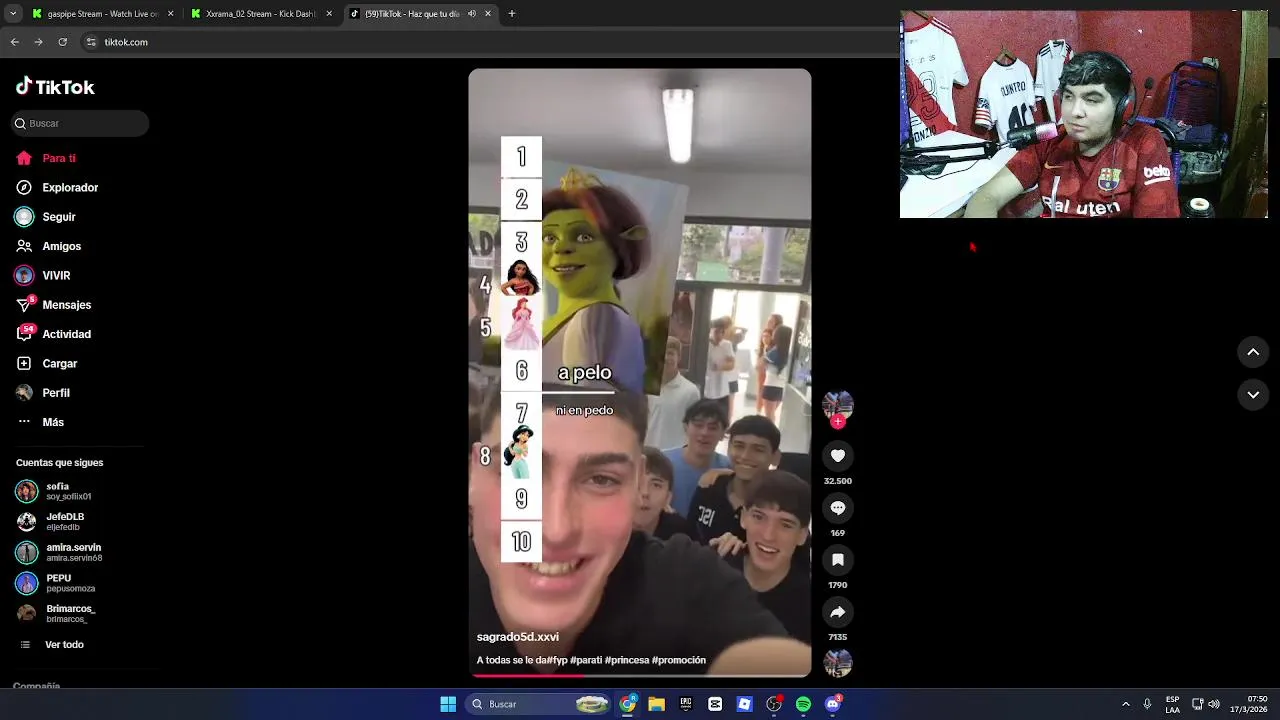Open Roblox from the taskbar

coord(744,704)
